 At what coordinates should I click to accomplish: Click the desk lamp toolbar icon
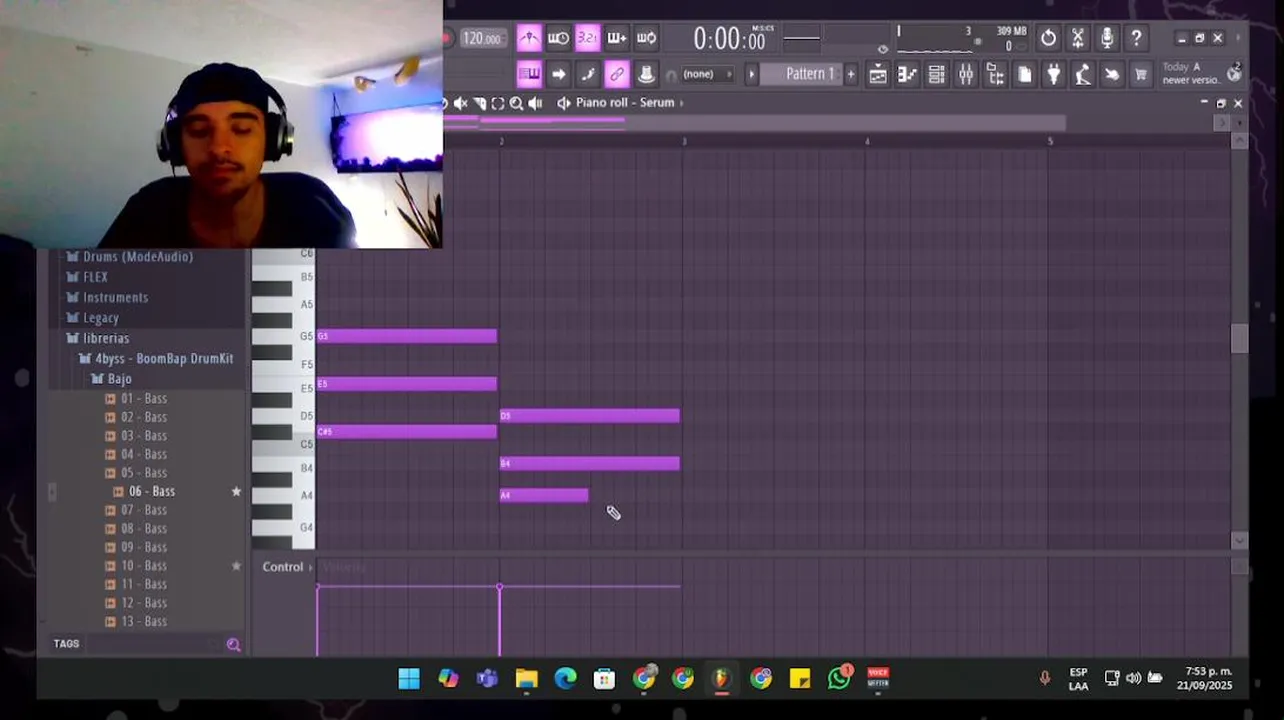click(1082, 74)
